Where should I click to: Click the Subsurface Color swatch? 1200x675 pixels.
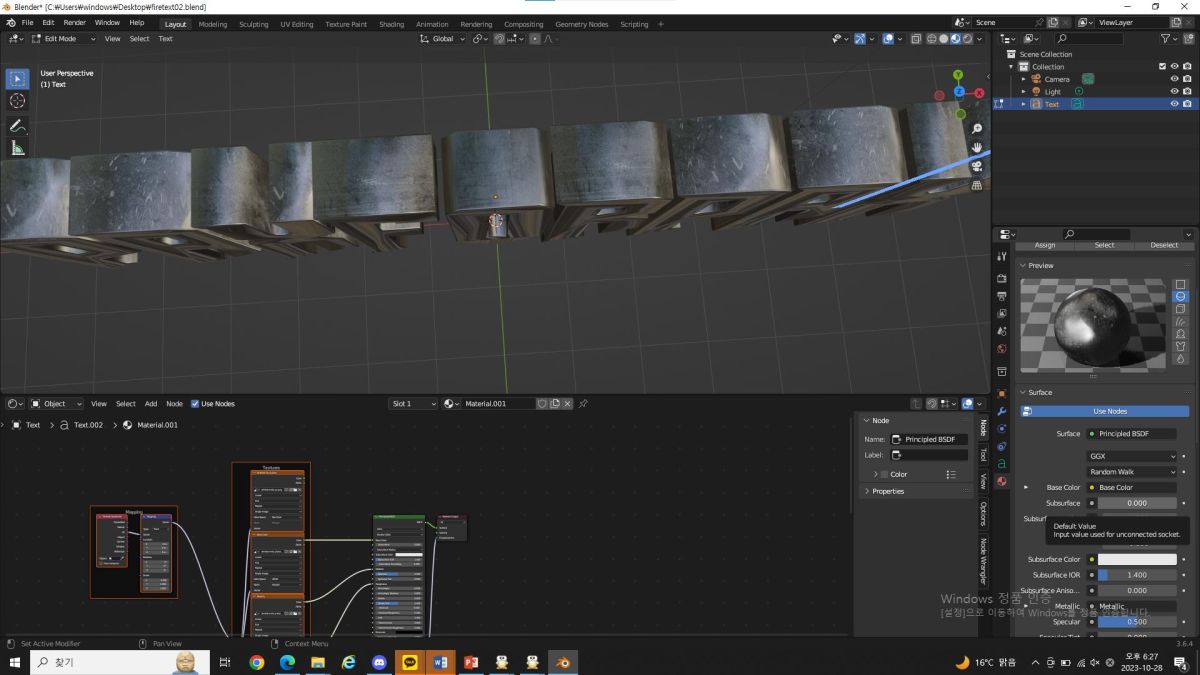pyautogui.click(x=1137, y=559)
